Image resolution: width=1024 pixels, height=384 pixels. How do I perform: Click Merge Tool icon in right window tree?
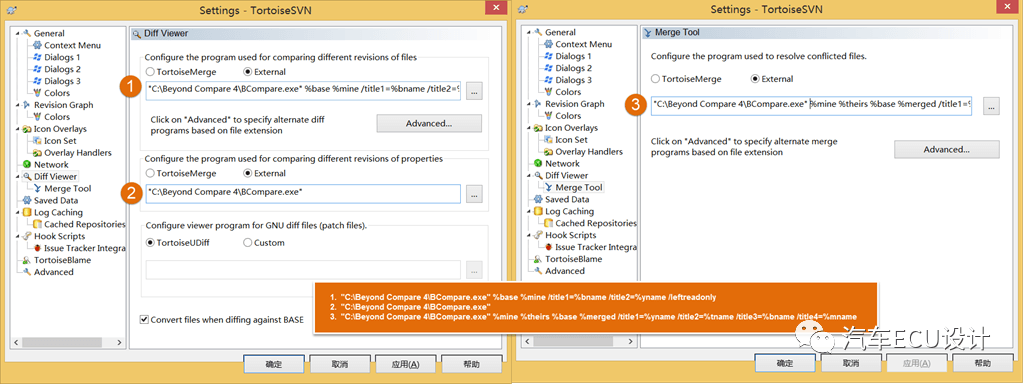pos(549,187)
